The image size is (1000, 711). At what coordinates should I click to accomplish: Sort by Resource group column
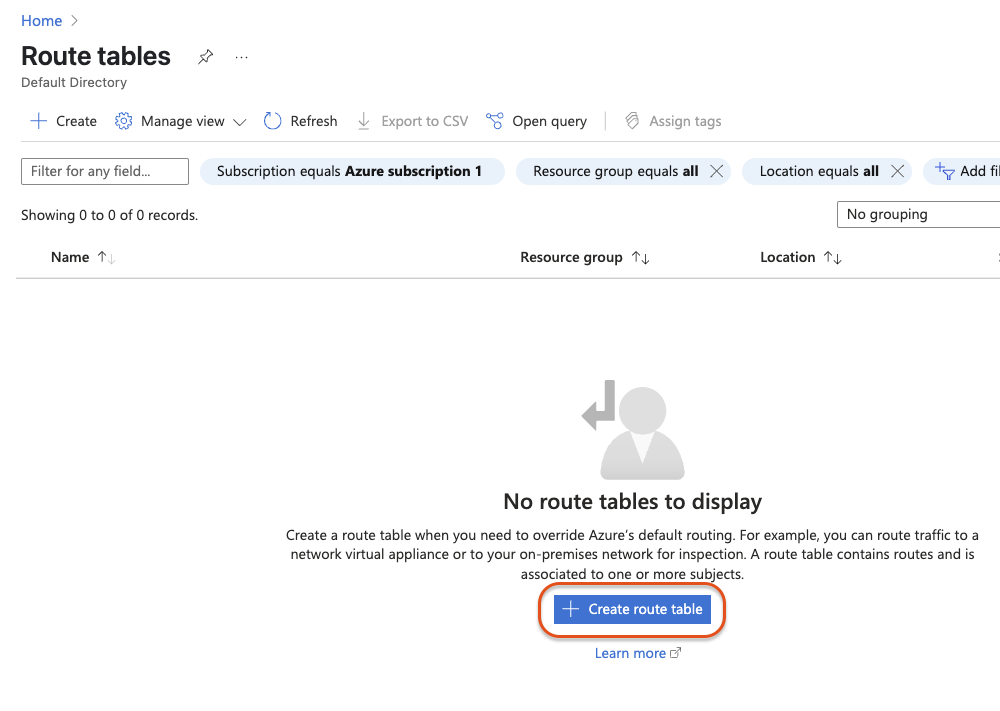pos(585,258)
